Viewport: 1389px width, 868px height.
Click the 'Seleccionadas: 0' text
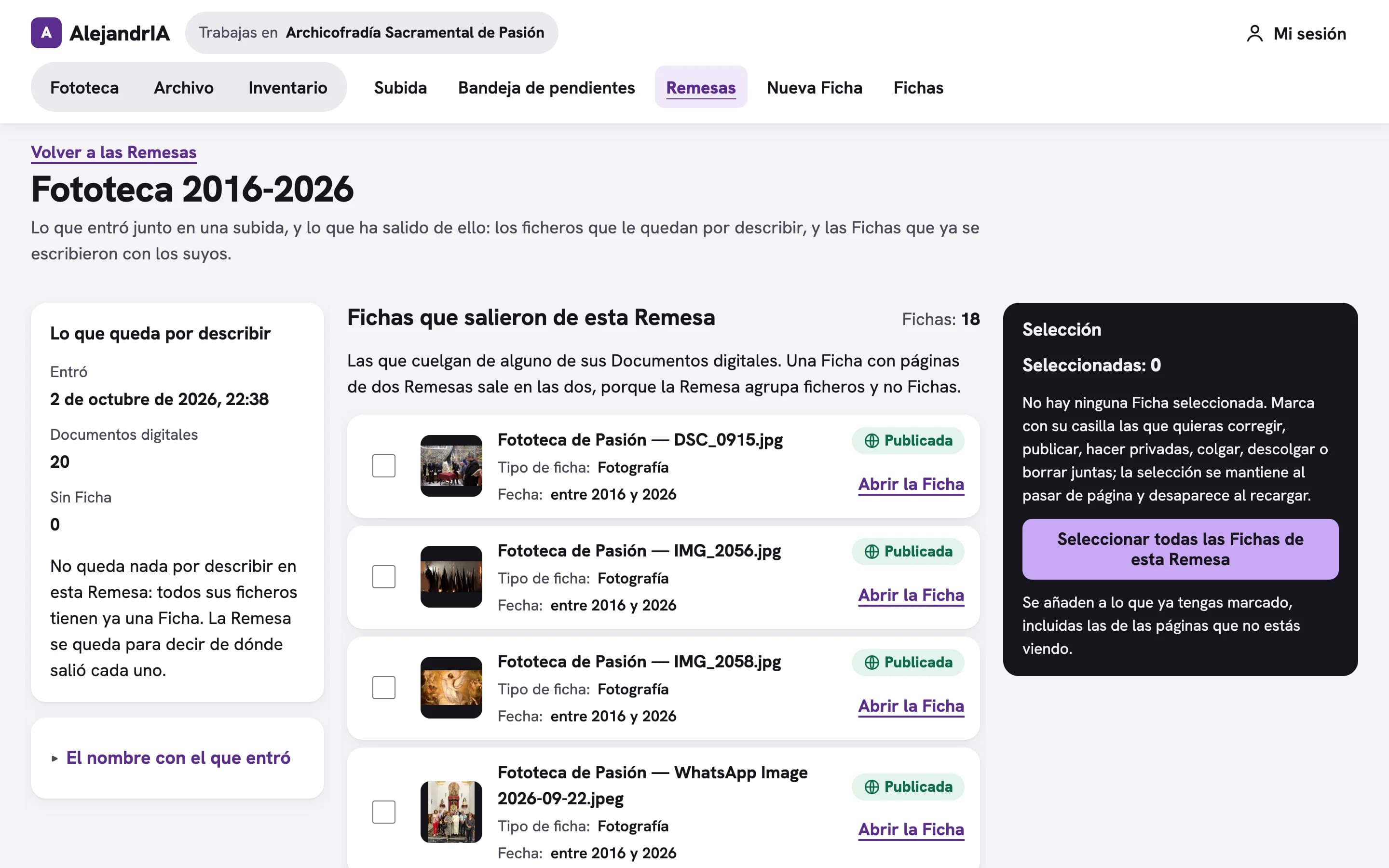(x=1091, y=365)
